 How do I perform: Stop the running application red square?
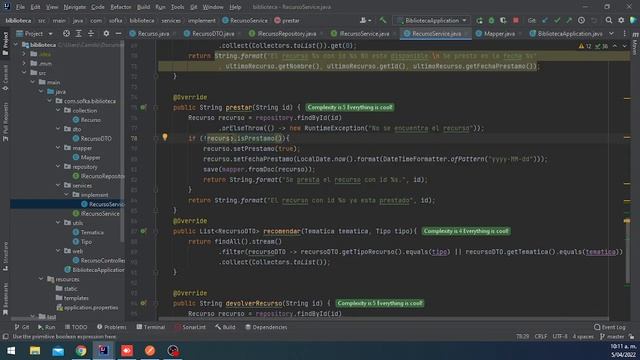(x=516, y=20)
